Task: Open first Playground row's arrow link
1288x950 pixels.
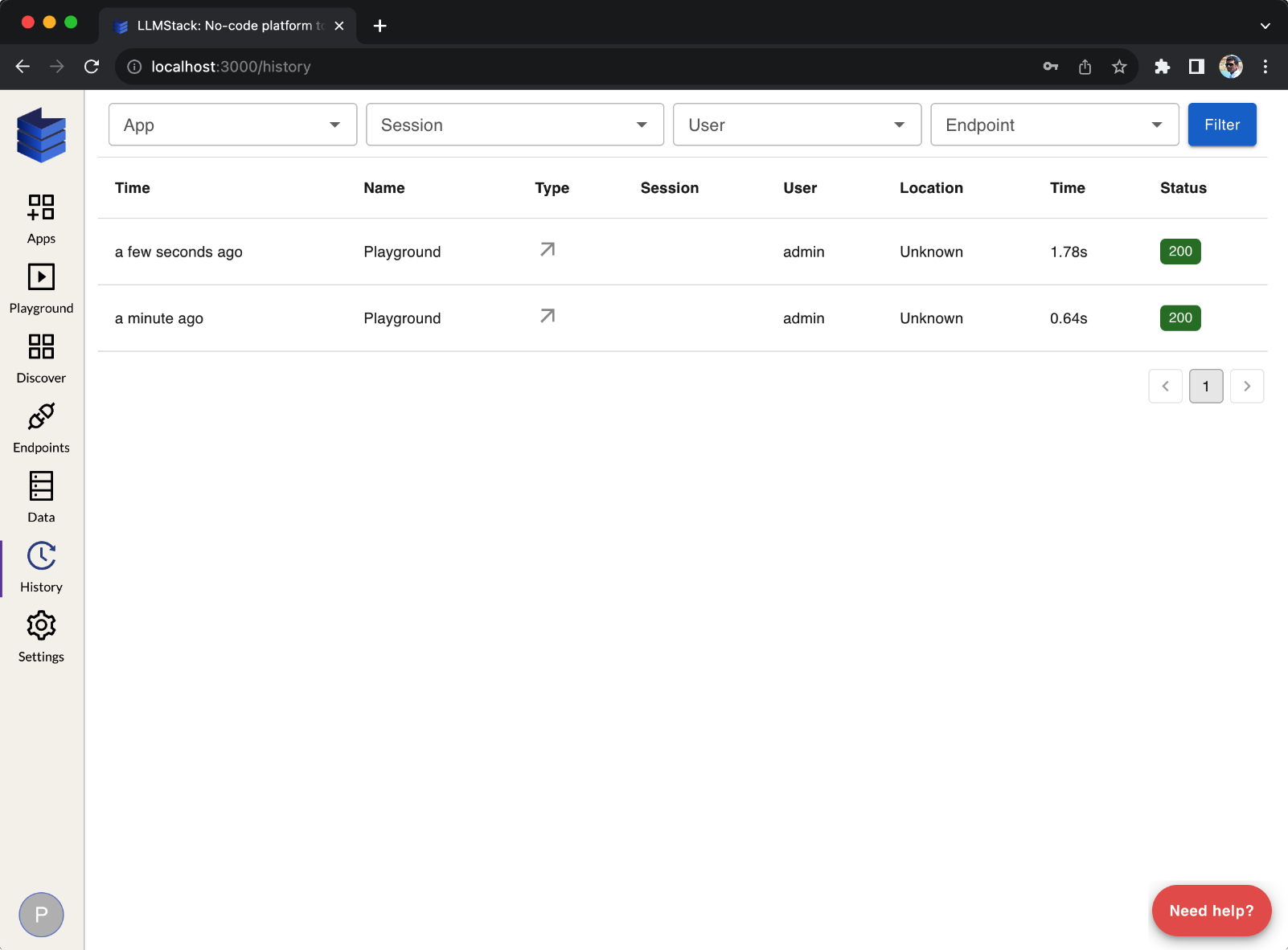Action: coord(548,250)
